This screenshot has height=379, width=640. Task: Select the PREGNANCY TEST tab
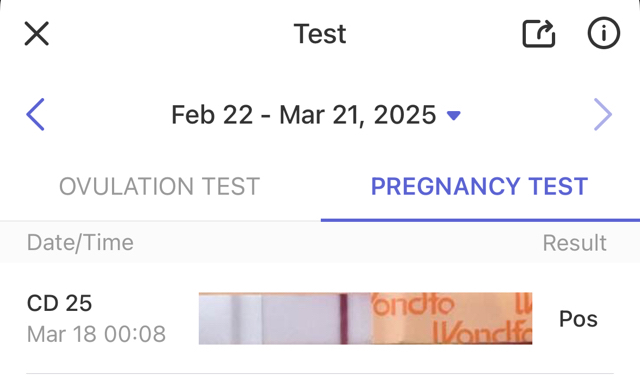(479, 186)
